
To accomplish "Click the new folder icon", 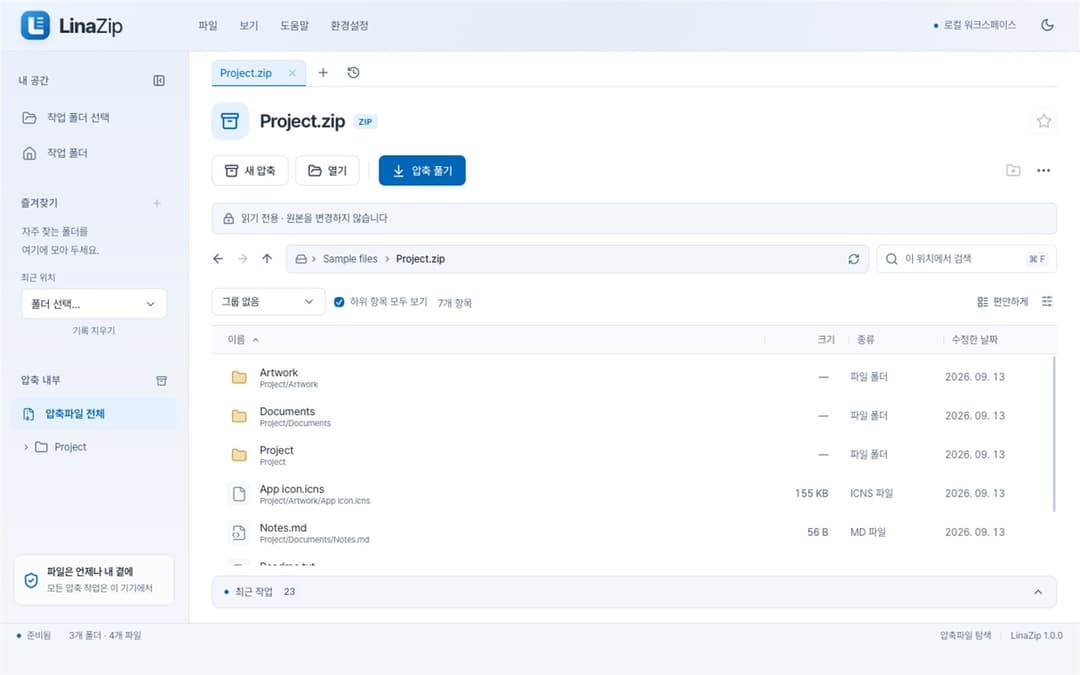I will [1012, 170].
